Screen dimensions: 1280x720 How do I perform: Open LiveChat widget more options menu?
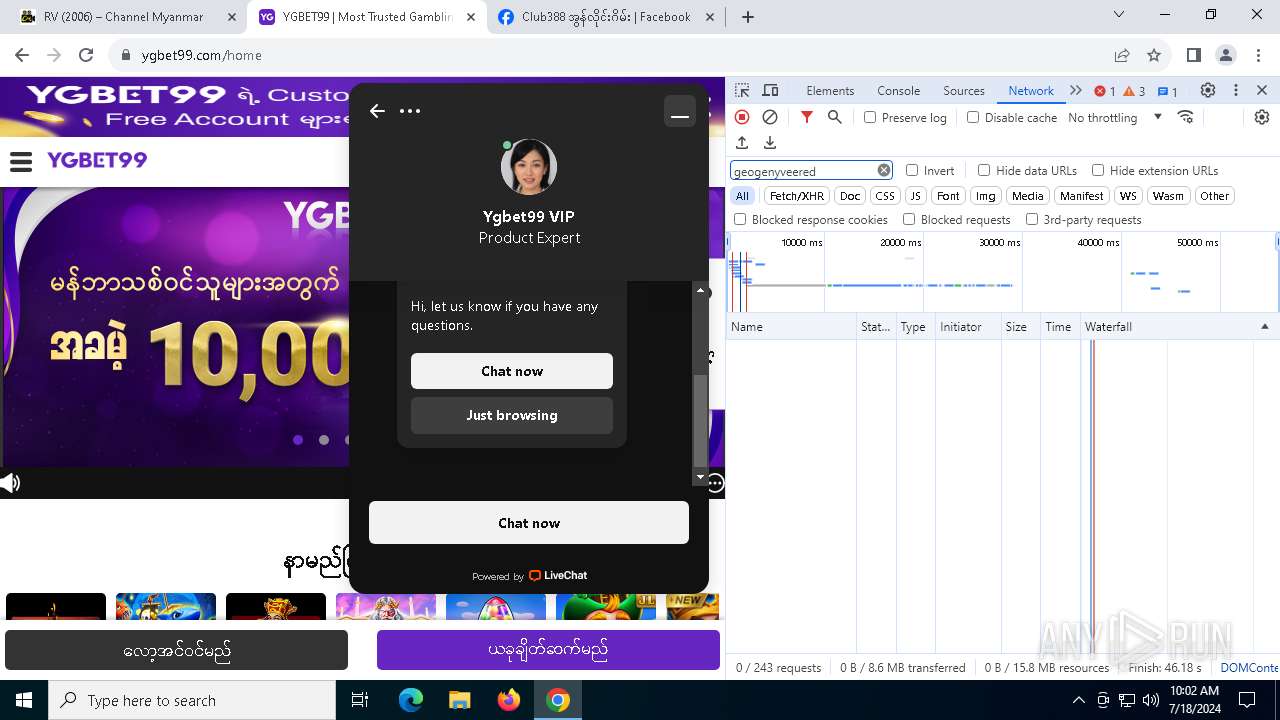point(410,111)
